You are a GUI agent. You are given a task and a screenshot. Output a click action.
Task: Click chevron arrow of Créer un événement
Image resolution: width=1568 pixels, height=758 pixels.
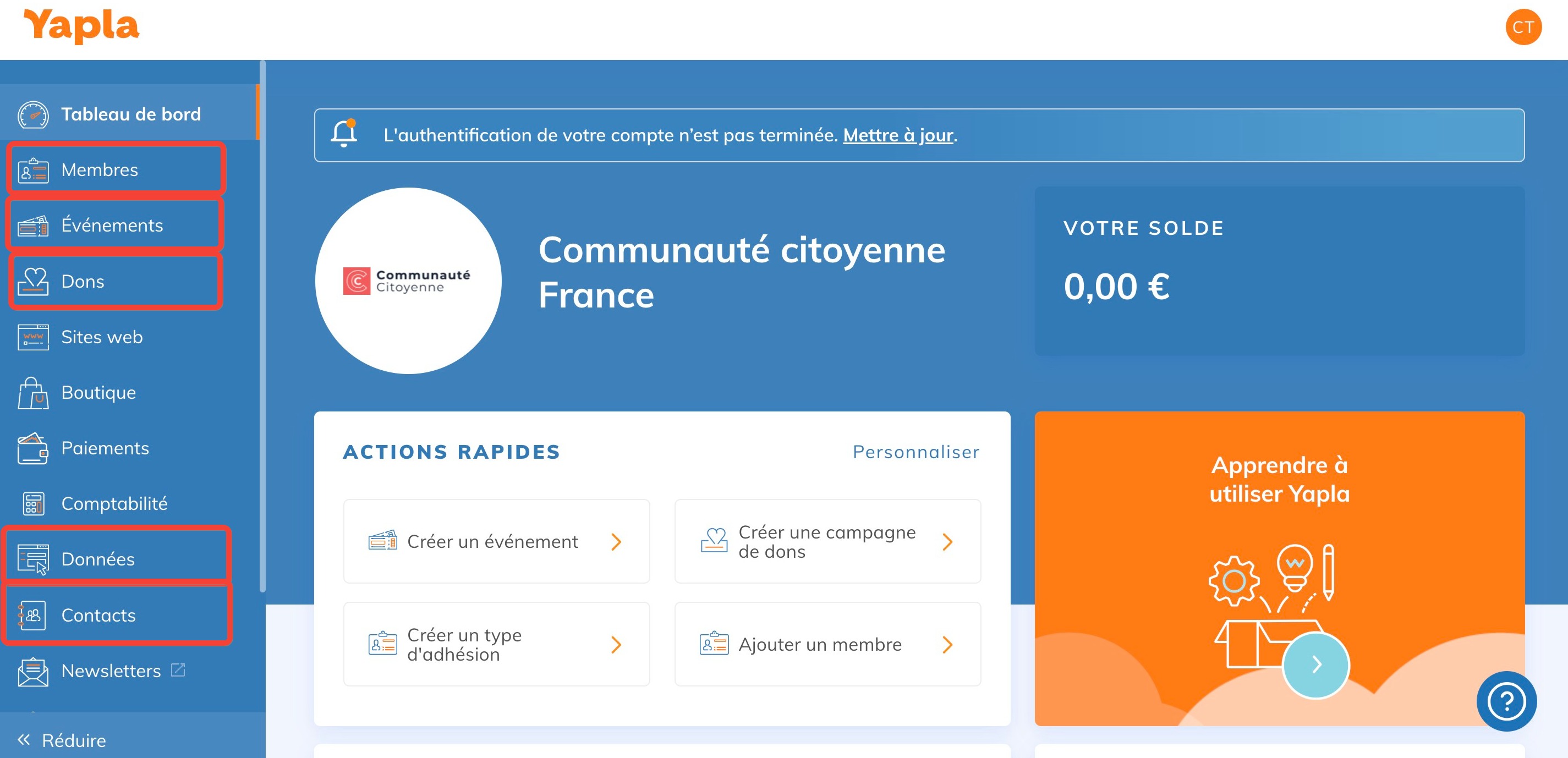click(x=616, y=541)
